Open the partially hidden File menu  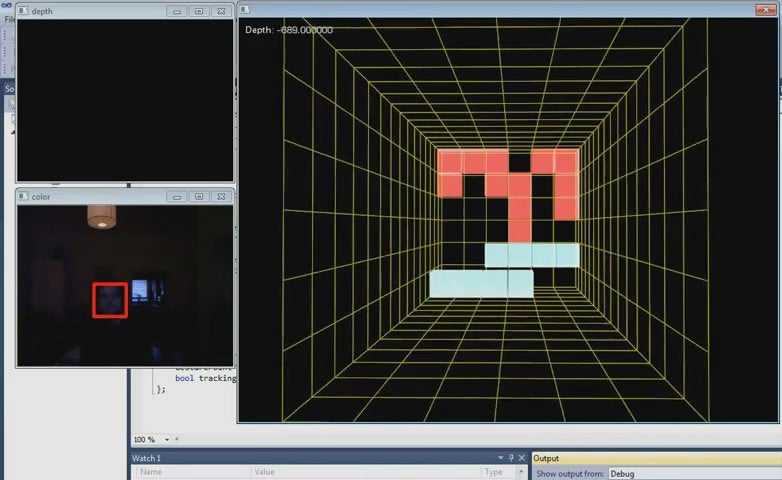coord(9,19)
